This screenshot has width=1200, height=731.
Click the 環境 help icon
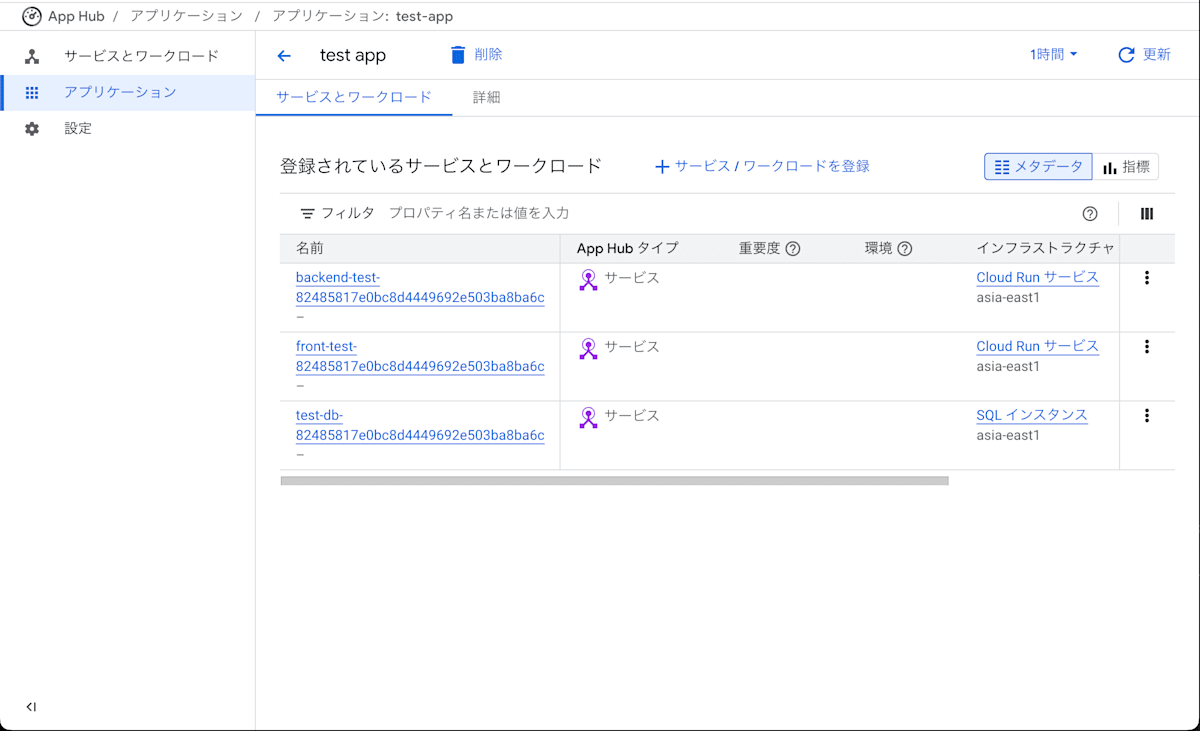905,248
